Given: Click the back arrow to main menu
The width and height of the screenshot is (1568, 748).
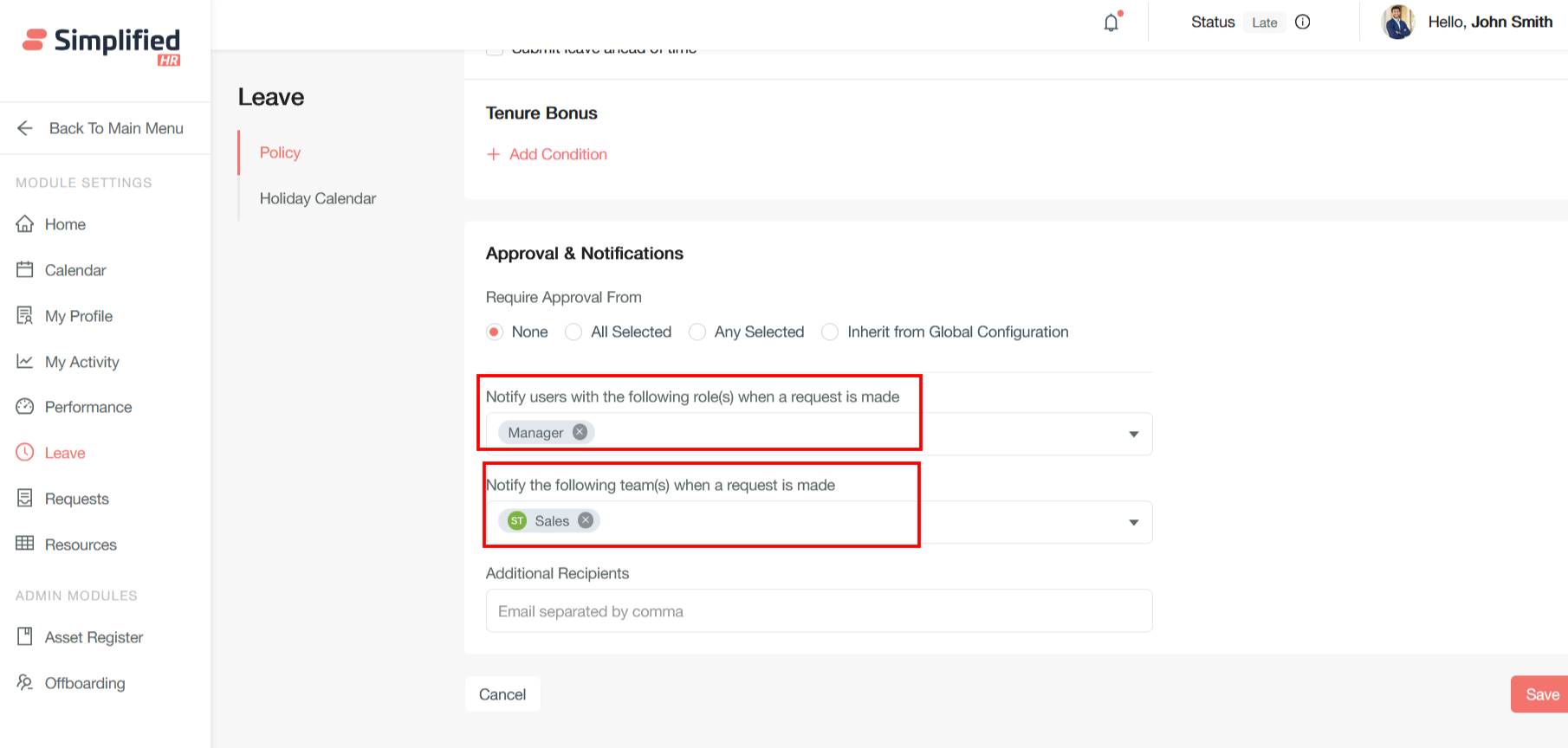Looking at the screenshot, I should coord(25,128).
